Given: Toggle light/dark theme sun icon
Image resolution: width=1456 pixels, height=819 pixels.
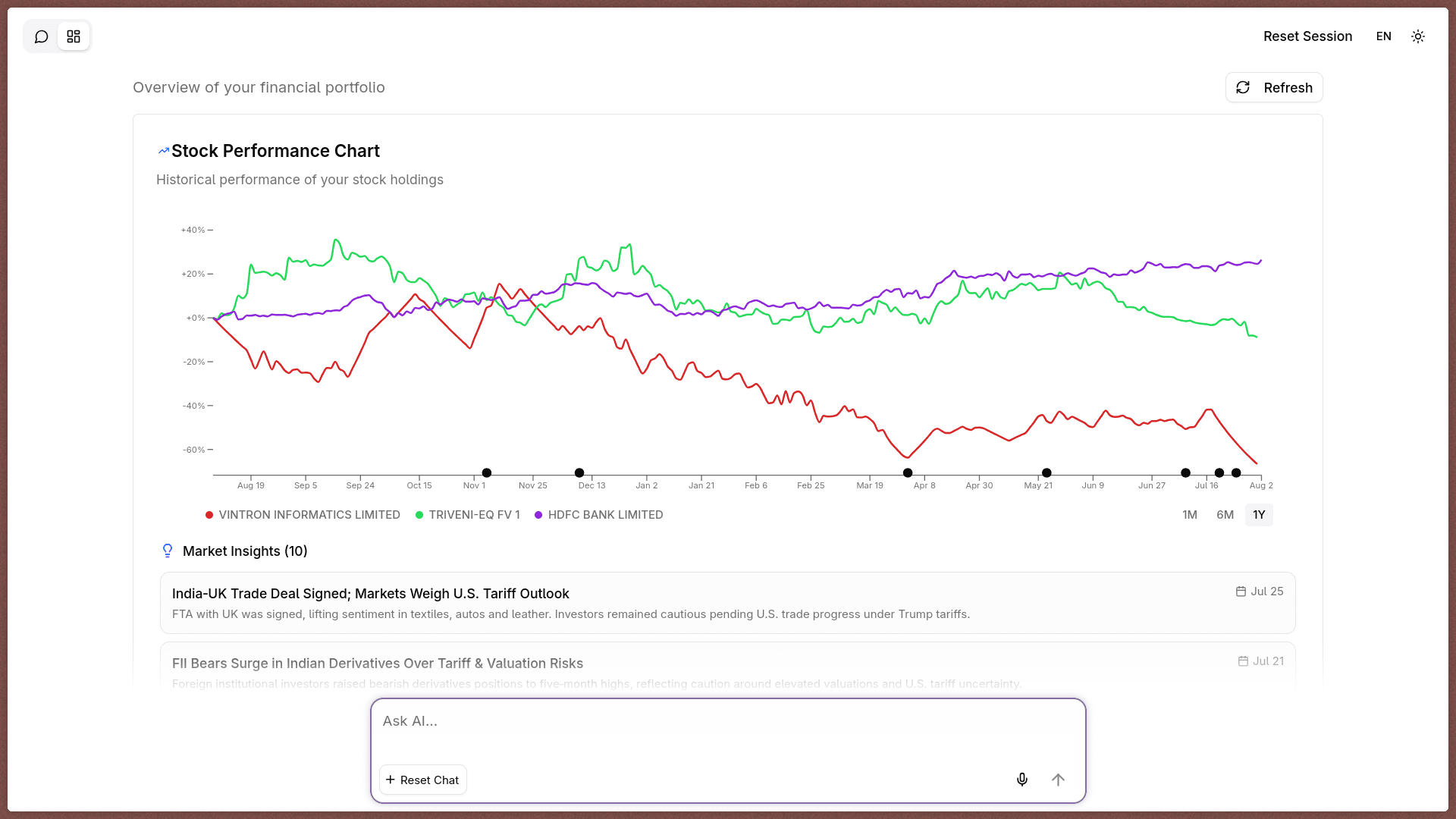Looking at the screenshot, I should coord(1418,36).
